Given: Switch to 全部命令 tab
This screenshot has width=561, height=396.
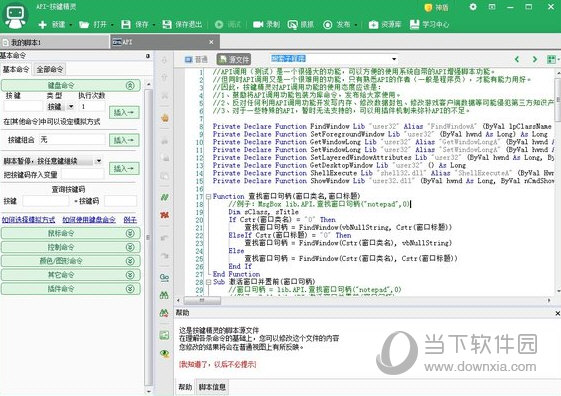Looking at the screenshot, I should 50,69.
